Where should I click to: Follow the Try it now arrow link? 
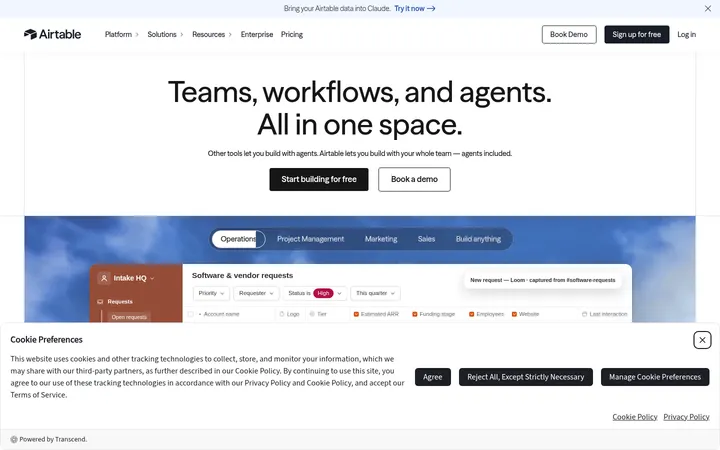pos(415,8)
